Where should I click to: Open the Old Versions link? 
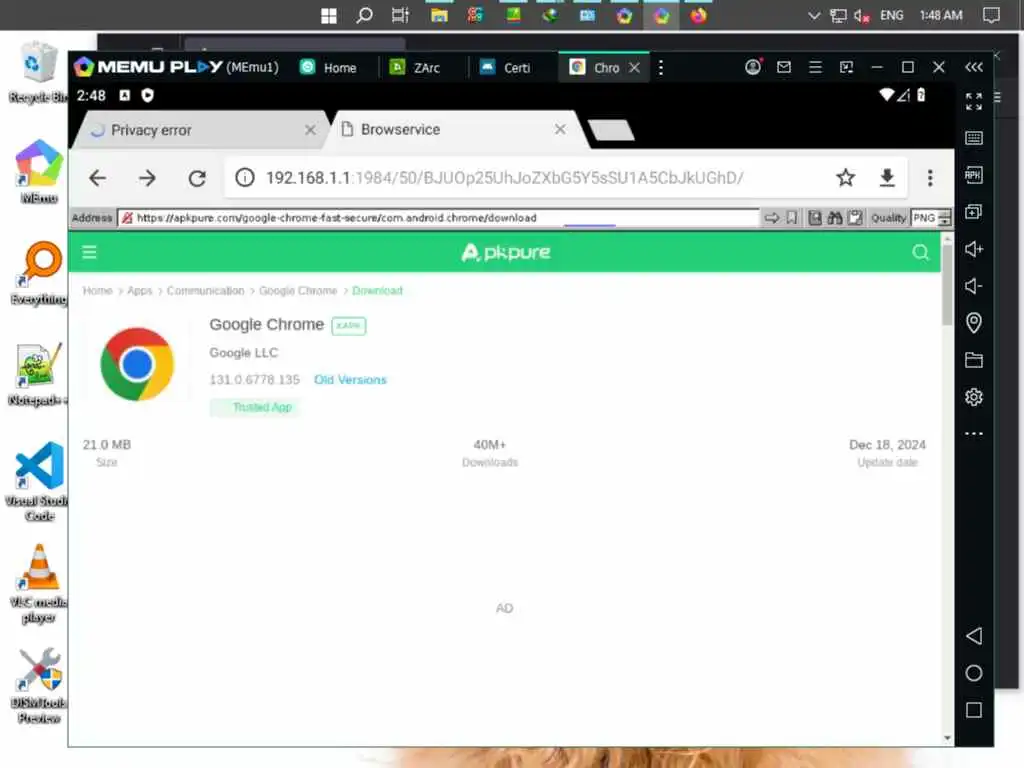point(350,379)
